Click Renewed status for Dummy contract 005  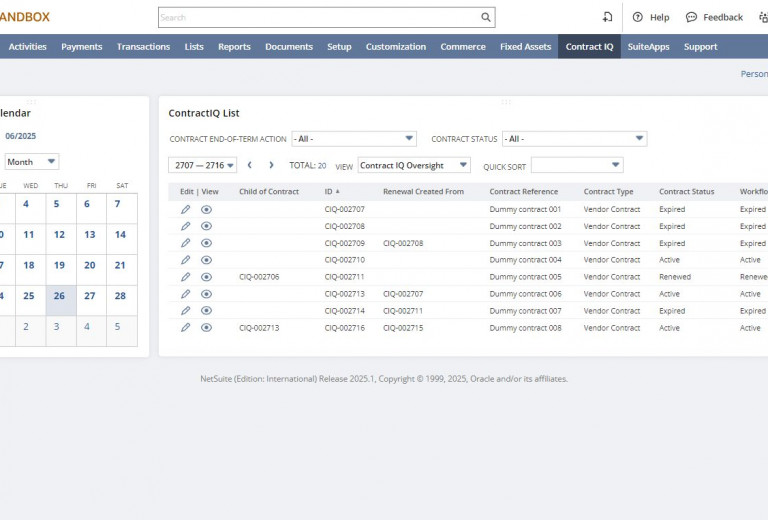coord(675,277)
